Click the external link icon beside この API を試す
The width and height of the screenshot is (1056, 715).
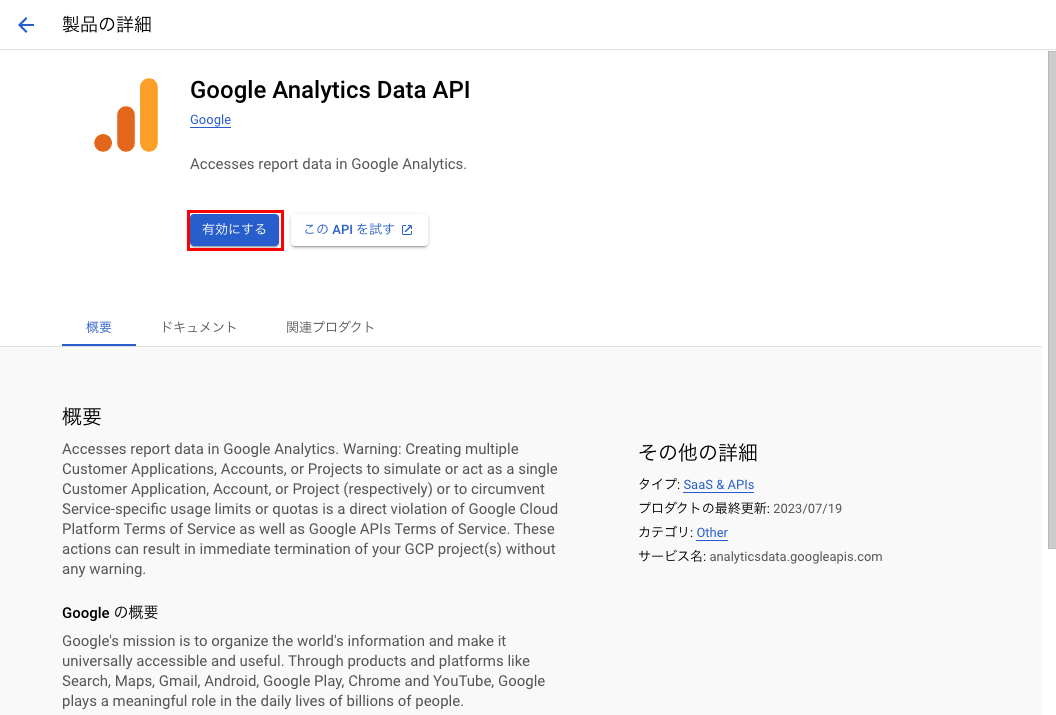[407, 230]
